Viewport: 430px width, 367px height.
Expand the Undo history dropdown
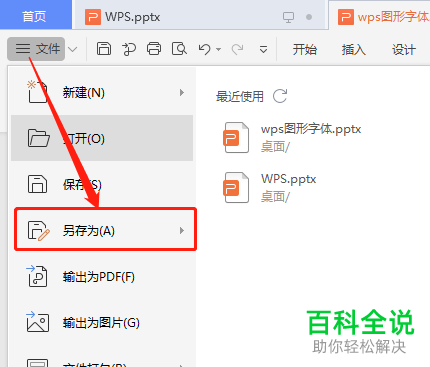pos(219,49)
